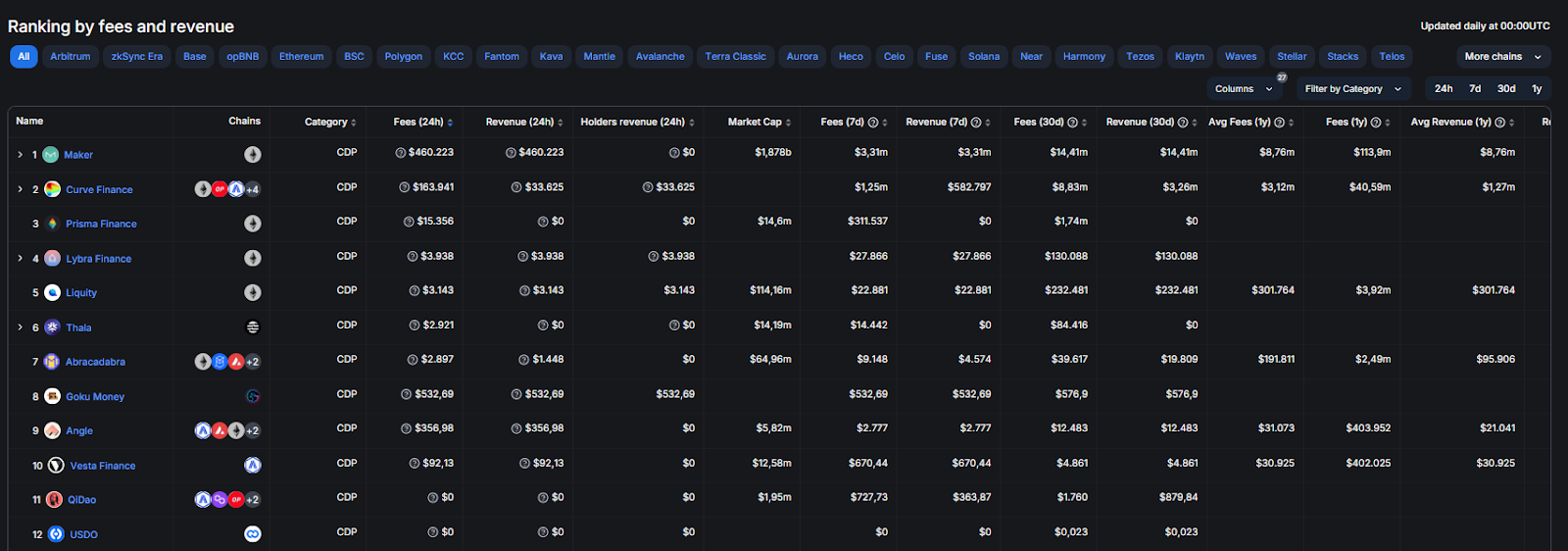Click the info icon beside Revenue (7d) header

(x=976, y=123)
